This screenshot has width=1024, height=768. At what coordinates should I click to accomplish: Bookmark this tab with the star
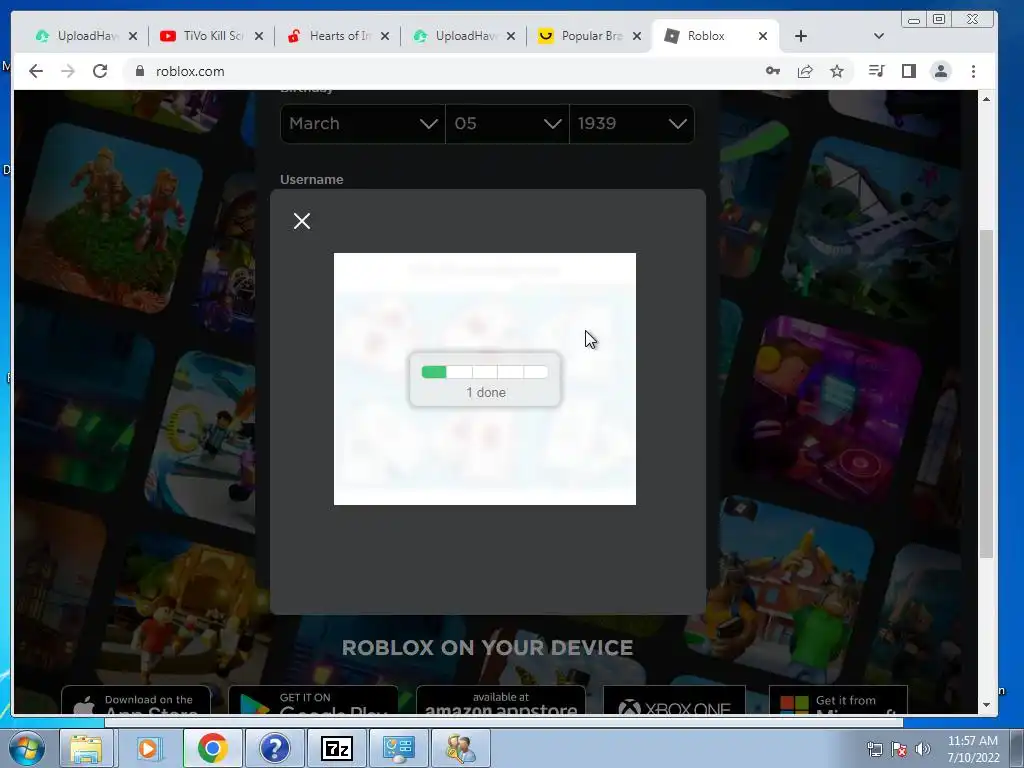click(x=837, y=71)
